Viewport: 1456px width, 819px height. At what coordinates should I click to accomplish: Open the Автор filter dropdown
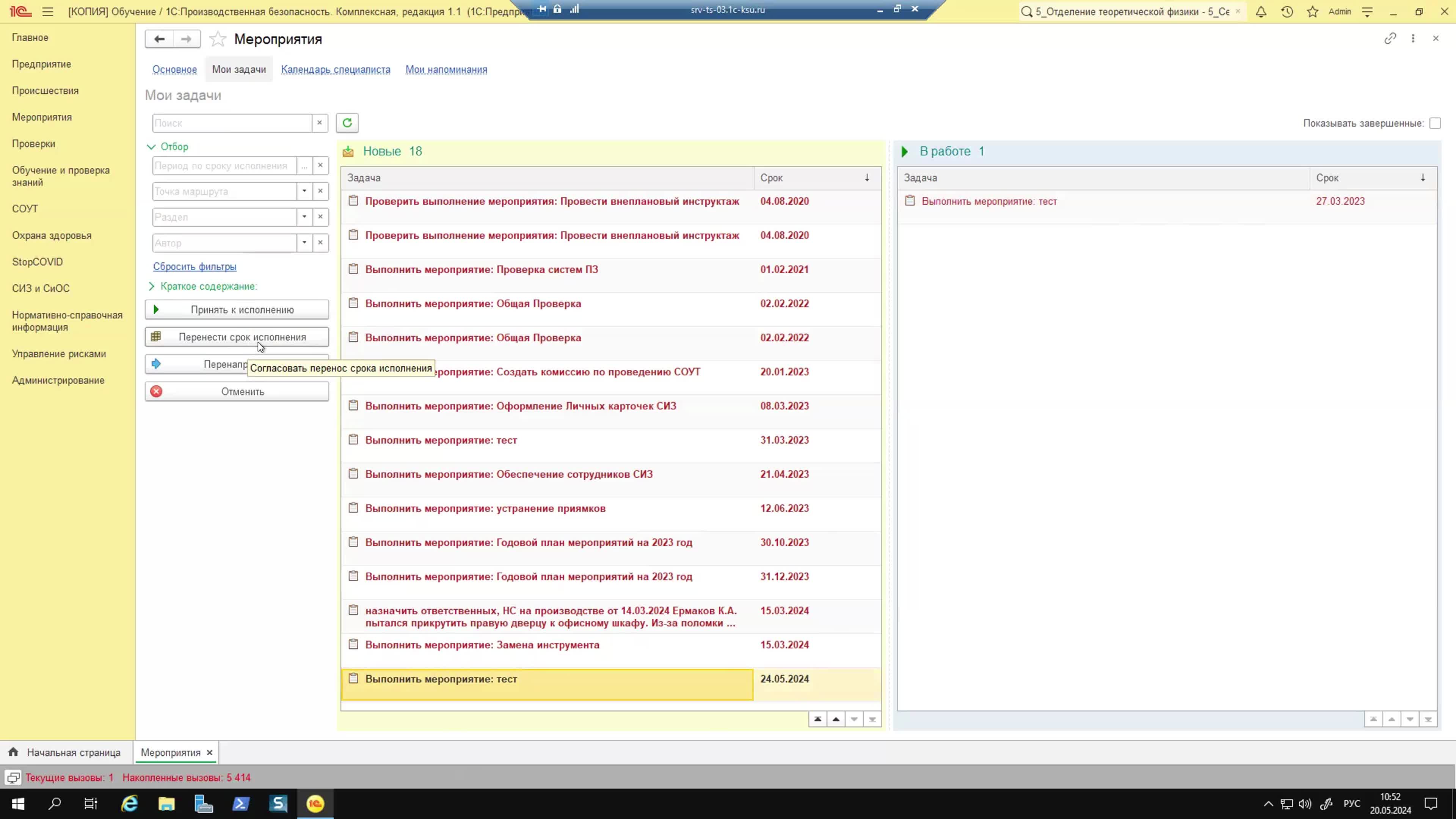pos(304,243)
